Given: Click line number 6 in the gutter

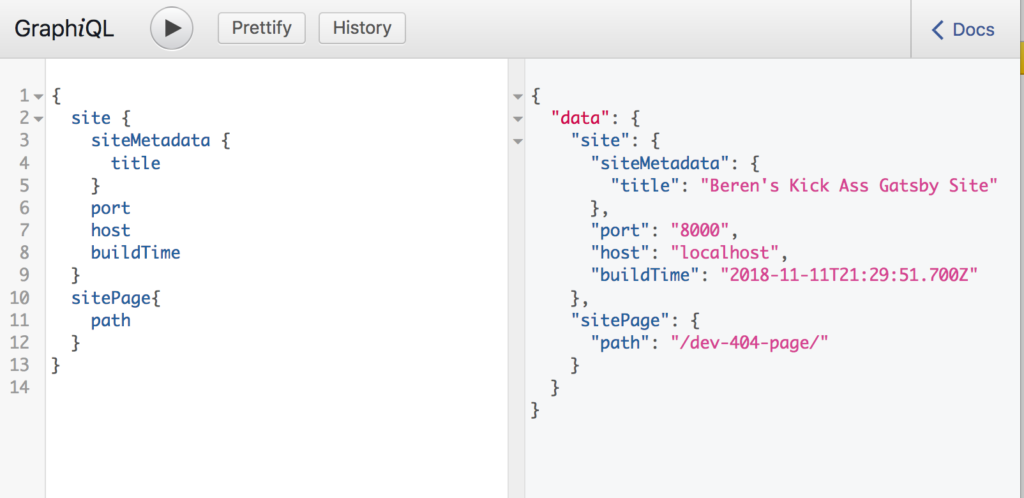Looking at the screenshot, I should (23, 208).
